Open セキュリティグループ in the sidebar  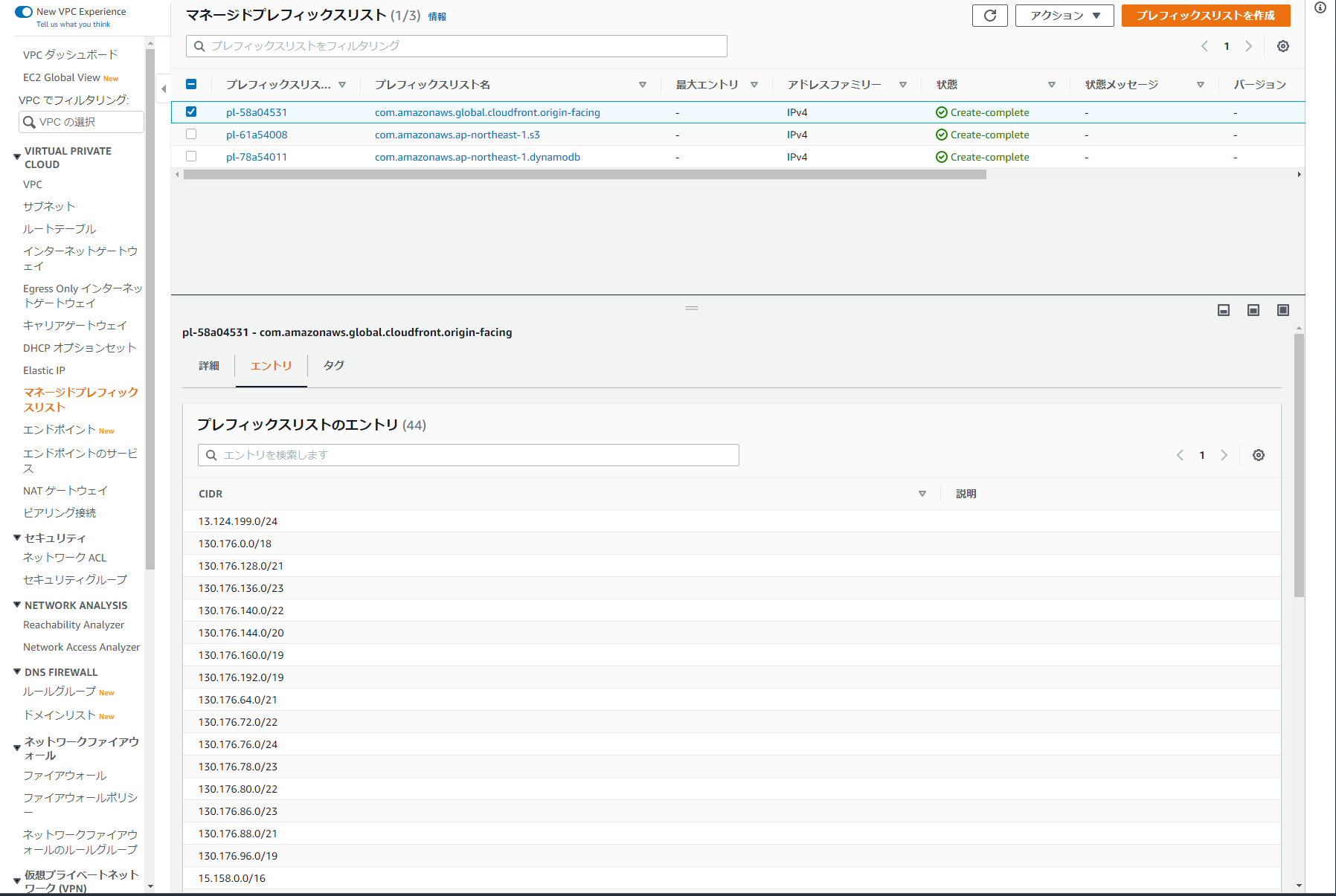click(75, 580)
